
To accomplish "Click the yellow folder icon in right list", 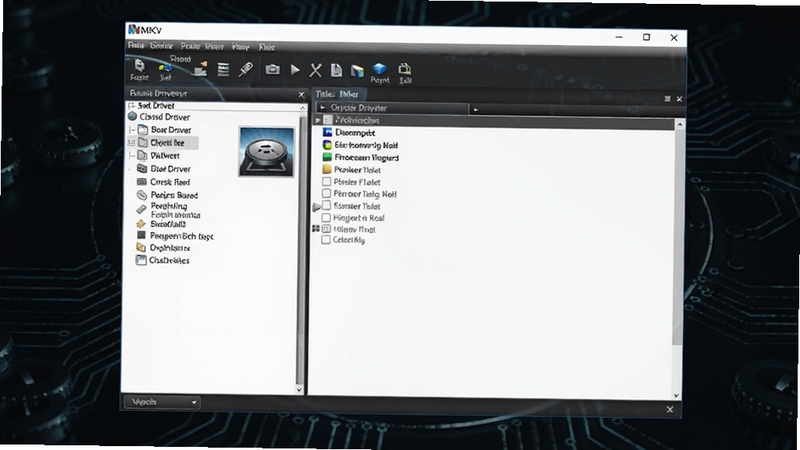I will pos(327,169).
